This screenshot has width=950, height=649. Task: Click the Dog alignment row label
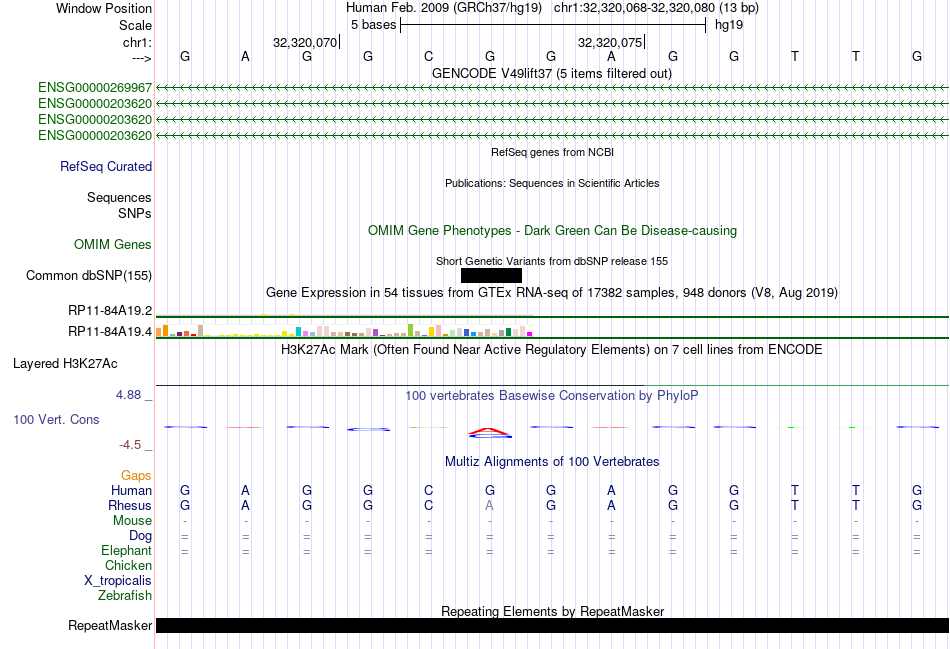140,536
